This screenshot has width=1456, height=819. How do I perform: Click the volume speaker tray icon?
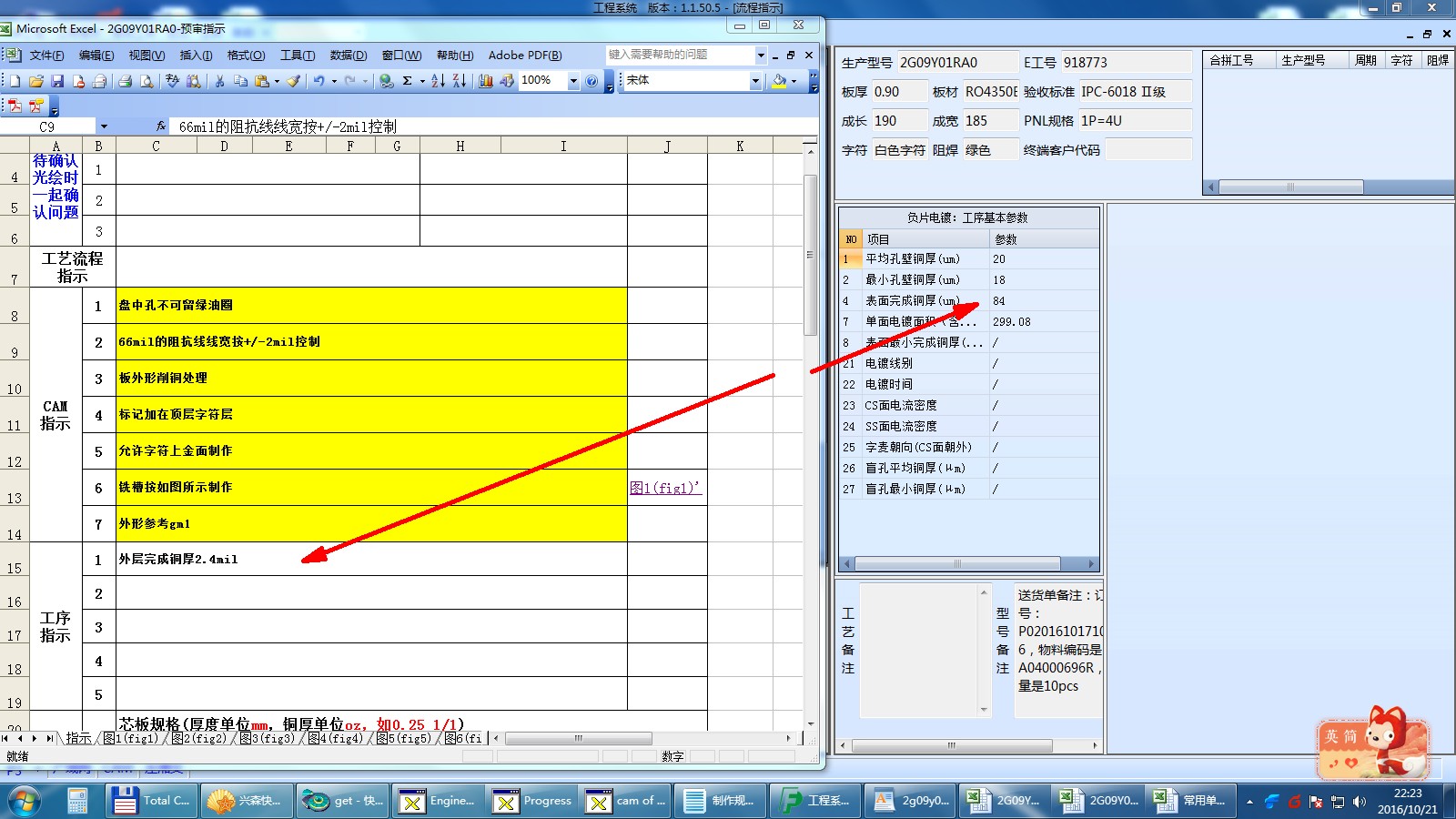pos(1360,802)
